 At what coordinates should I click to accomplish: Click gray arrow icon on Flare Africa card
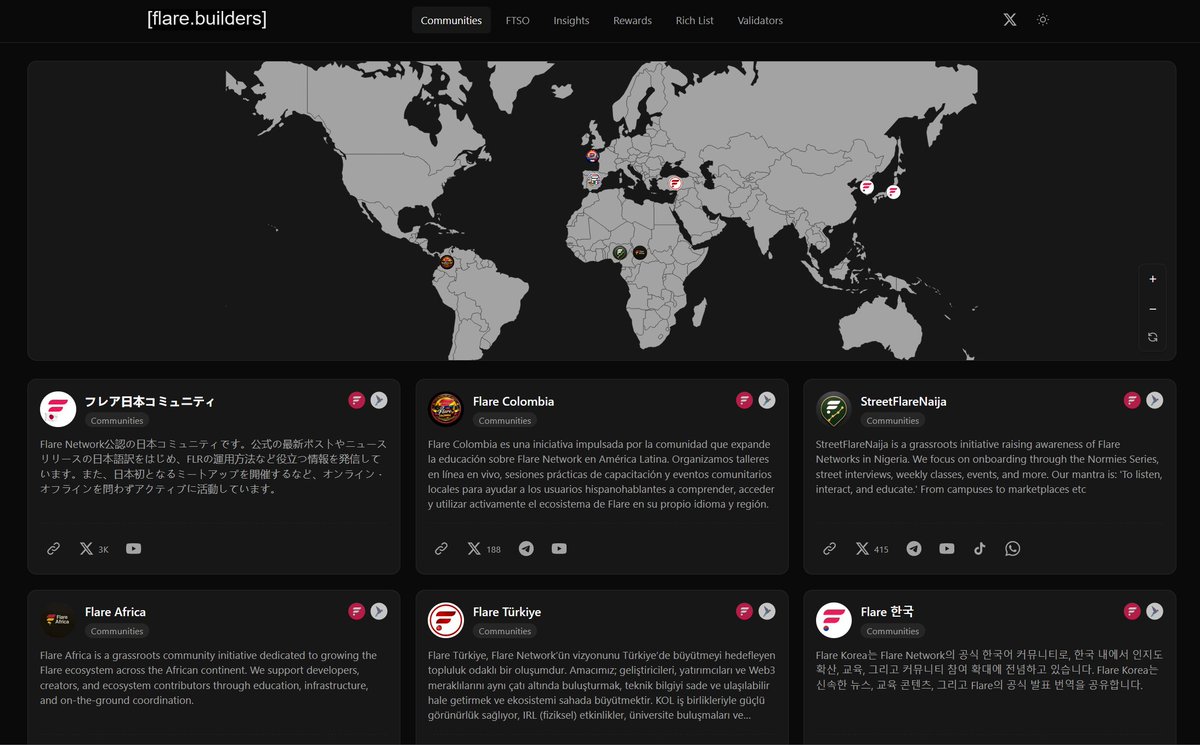379,611
